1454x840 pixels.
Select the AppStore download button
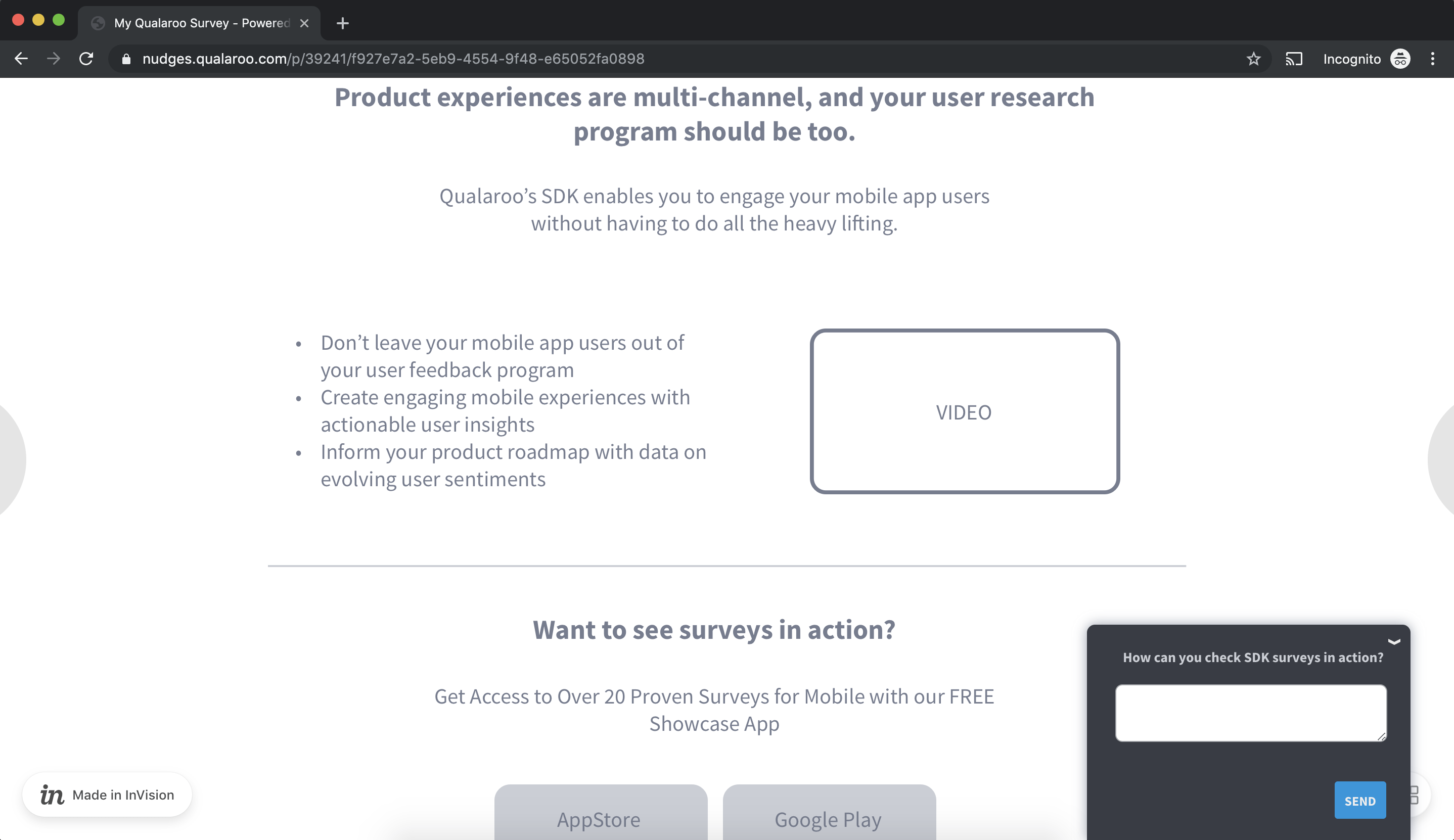point(599,817)
